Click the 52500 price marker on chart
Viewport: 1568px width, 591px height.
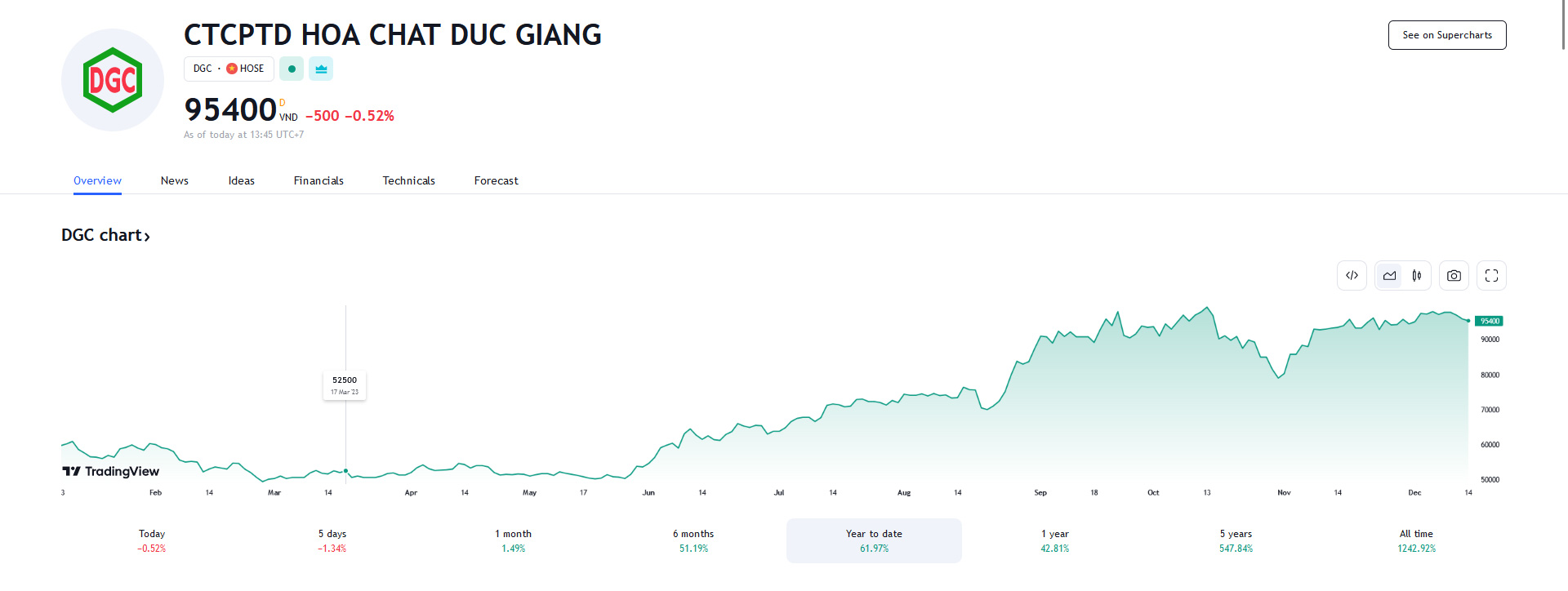(345, 384)
